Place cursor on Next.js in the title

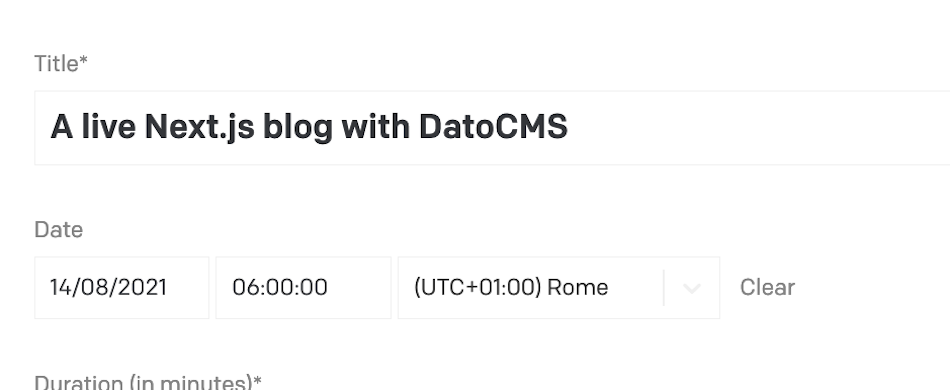tap(199, 128)
